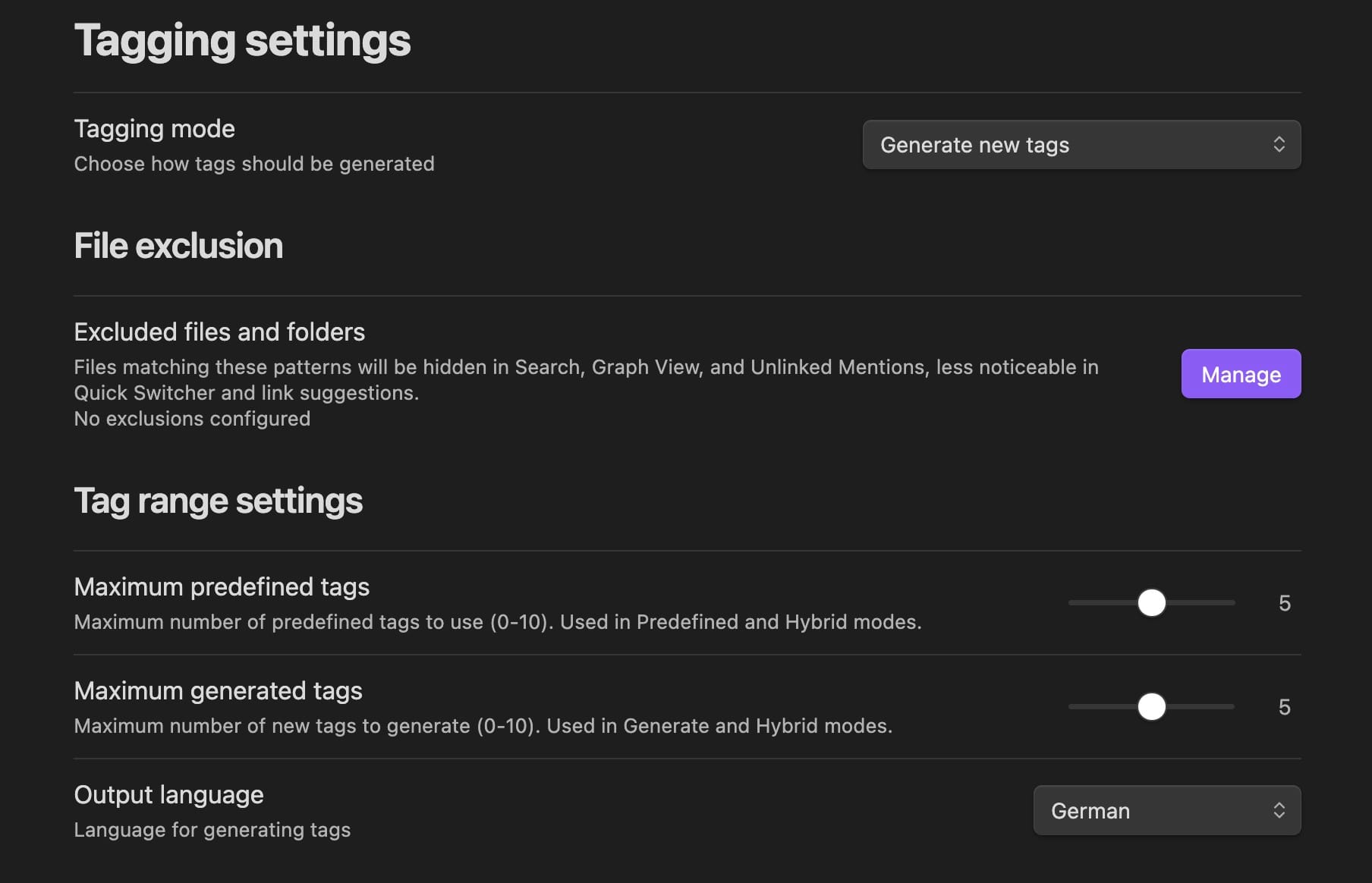Click the Tagging settings heading
Screen dimensions: 1372x883
point(242,41)
